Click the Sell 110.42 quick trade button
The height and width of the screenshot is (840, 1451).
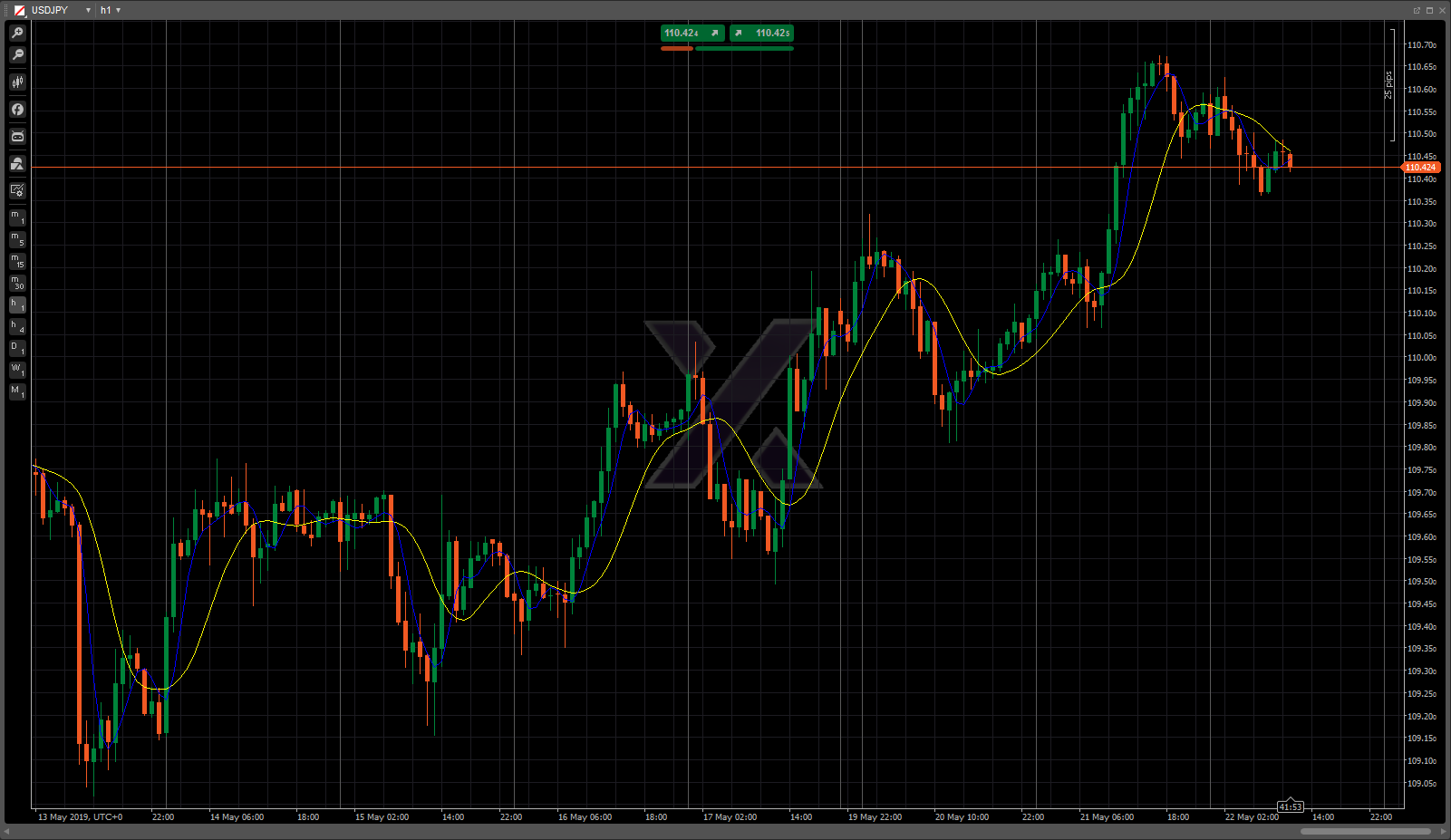tap(692, 34)
